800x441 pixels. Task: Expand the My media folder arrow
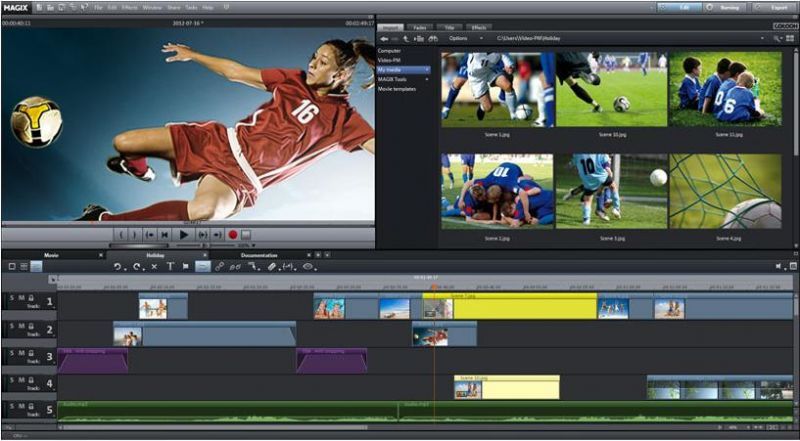pyautogui.click(x=428, y=69)
